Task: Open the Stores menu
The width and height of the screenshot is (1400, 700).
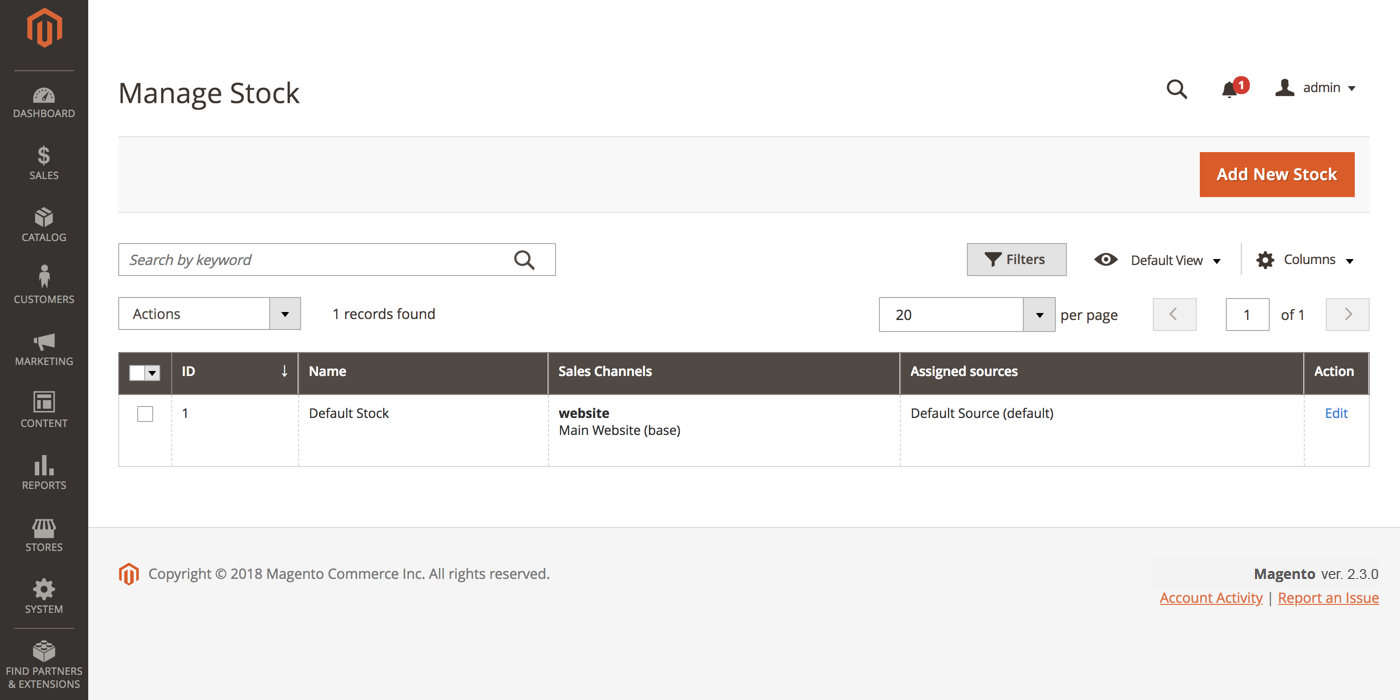Action: pyautogui.click(x=44, y=536)
